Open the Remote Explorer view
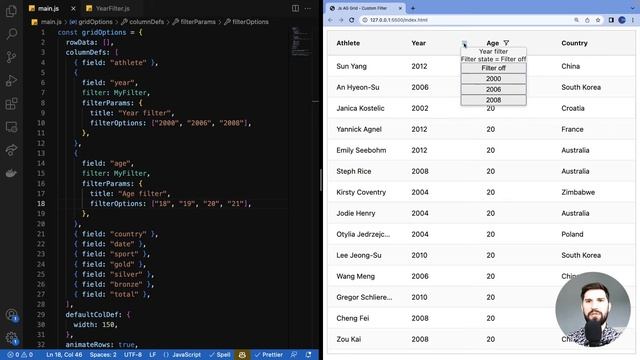This screenshot has height=360, width=640. click(x=11, y=127)
